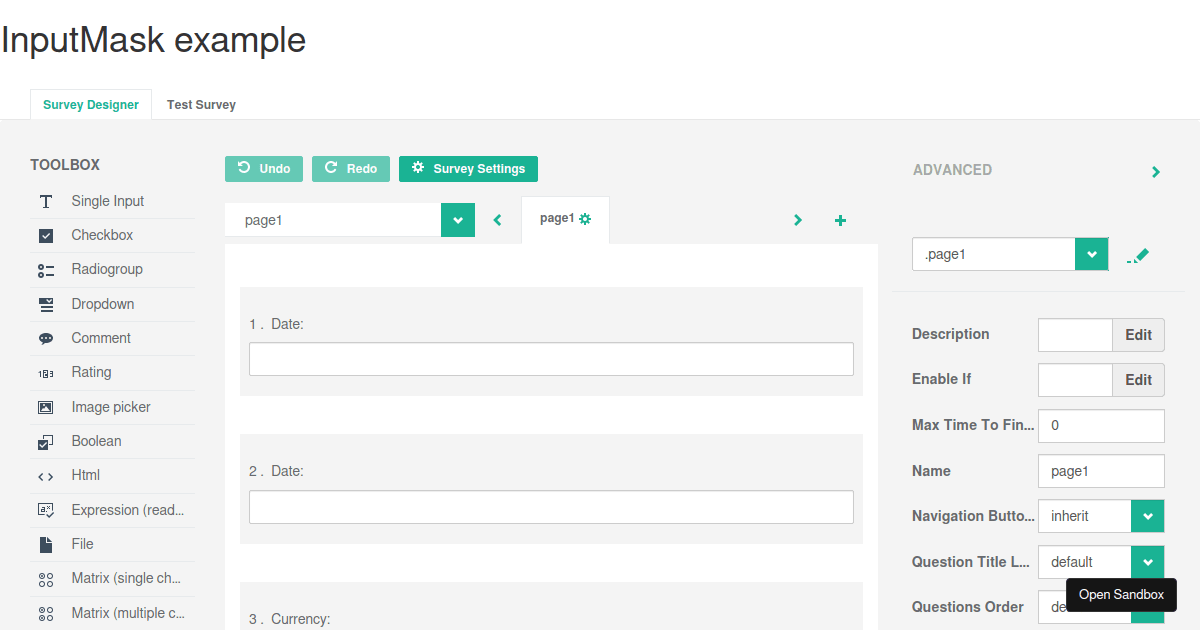Open page1 settings via its gear icon

[587, 220]
